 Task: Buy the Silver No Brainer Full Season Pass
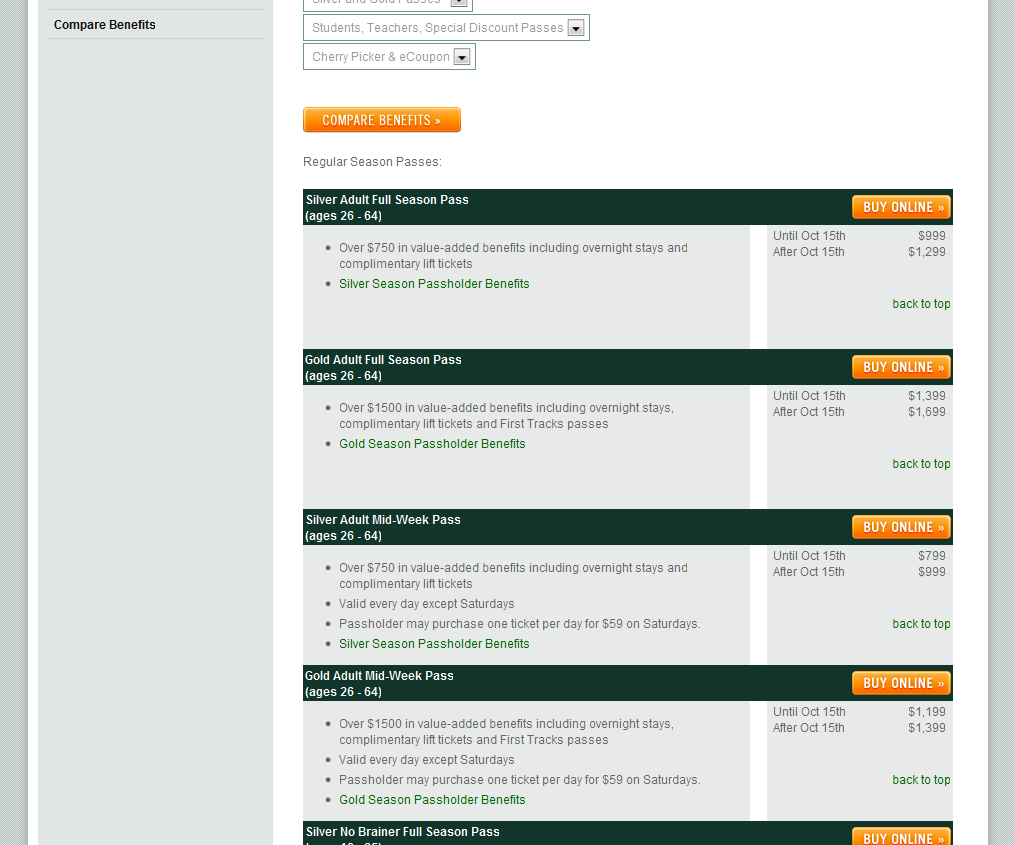pos(901,837)
